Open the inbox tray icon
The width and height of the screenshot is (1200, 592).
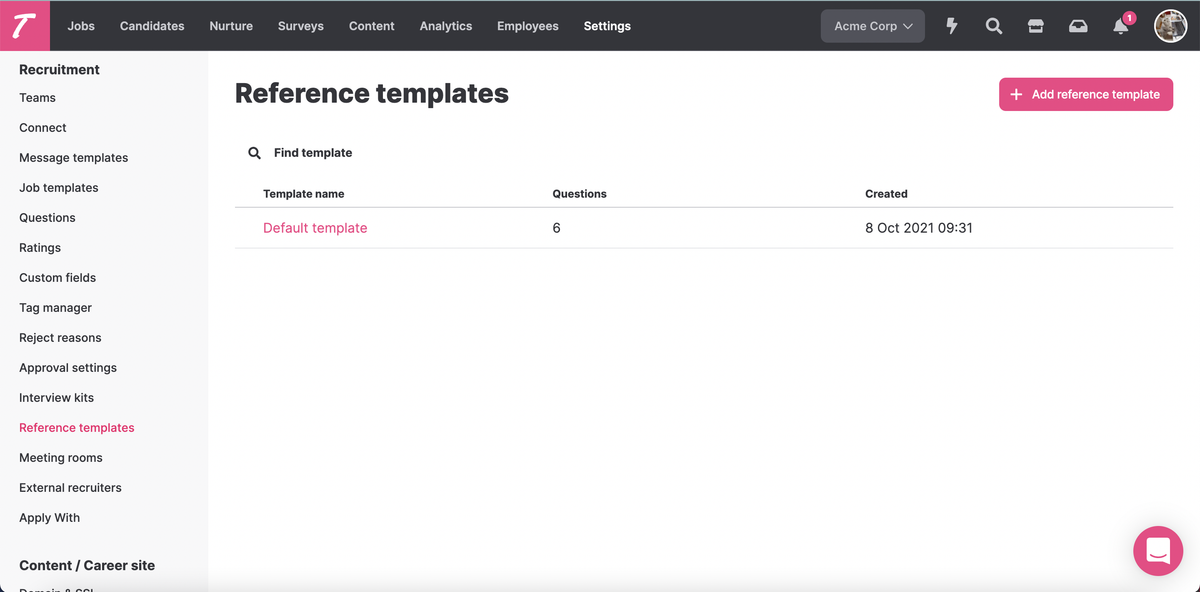[1078, 26]
